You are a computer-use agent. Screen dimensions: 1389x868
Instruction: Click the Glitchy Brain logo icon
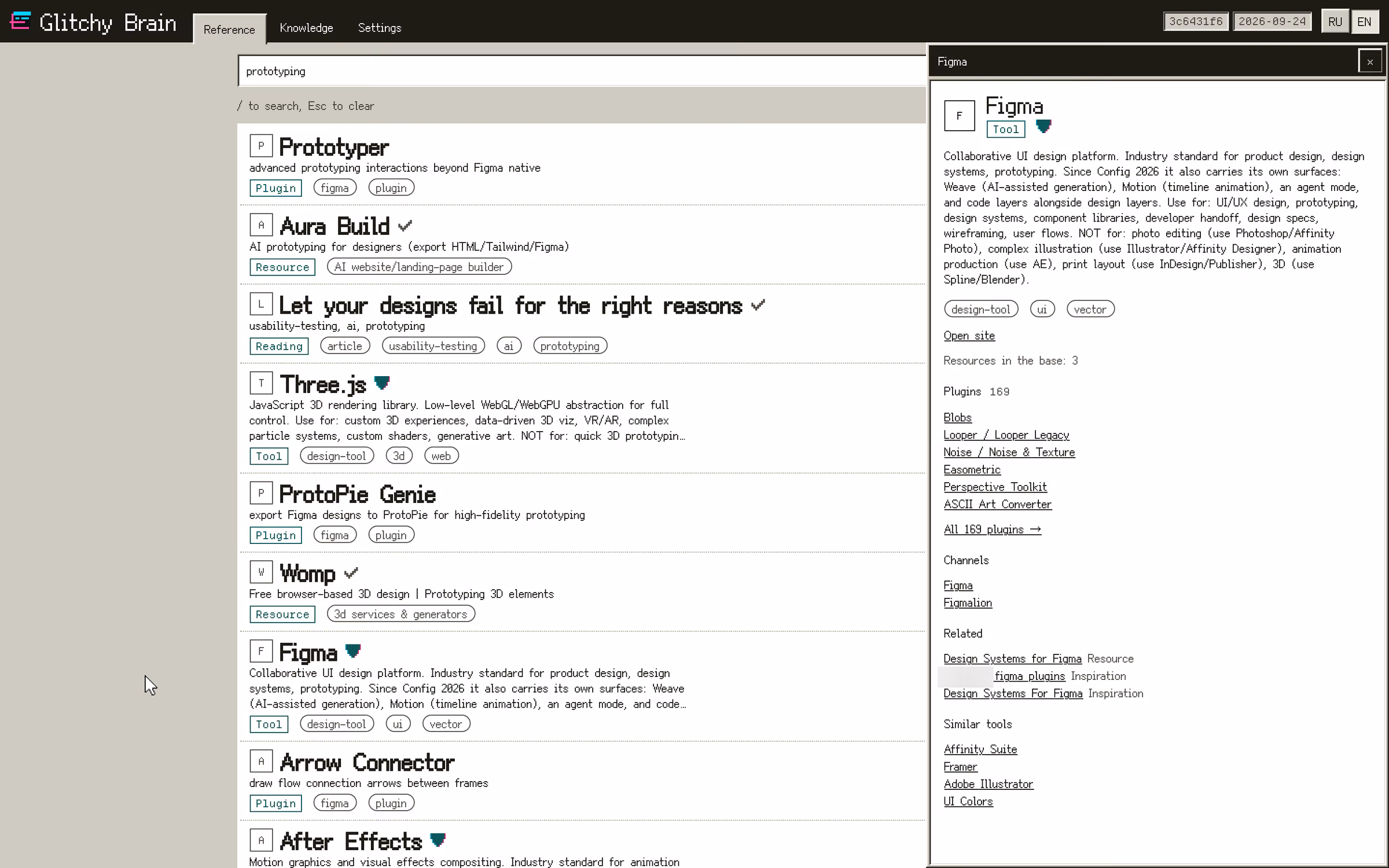pyautogui.click(x=20, y=21)
